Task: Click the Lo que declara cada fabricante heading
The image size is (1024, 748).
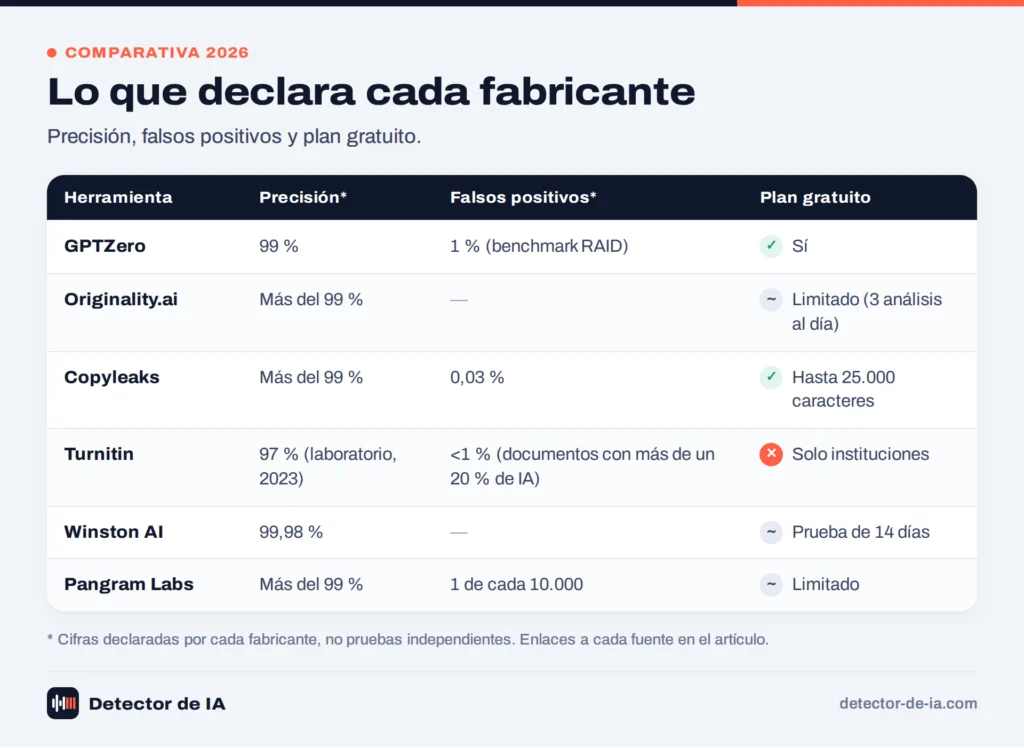Action: click(x=371, y=91)
